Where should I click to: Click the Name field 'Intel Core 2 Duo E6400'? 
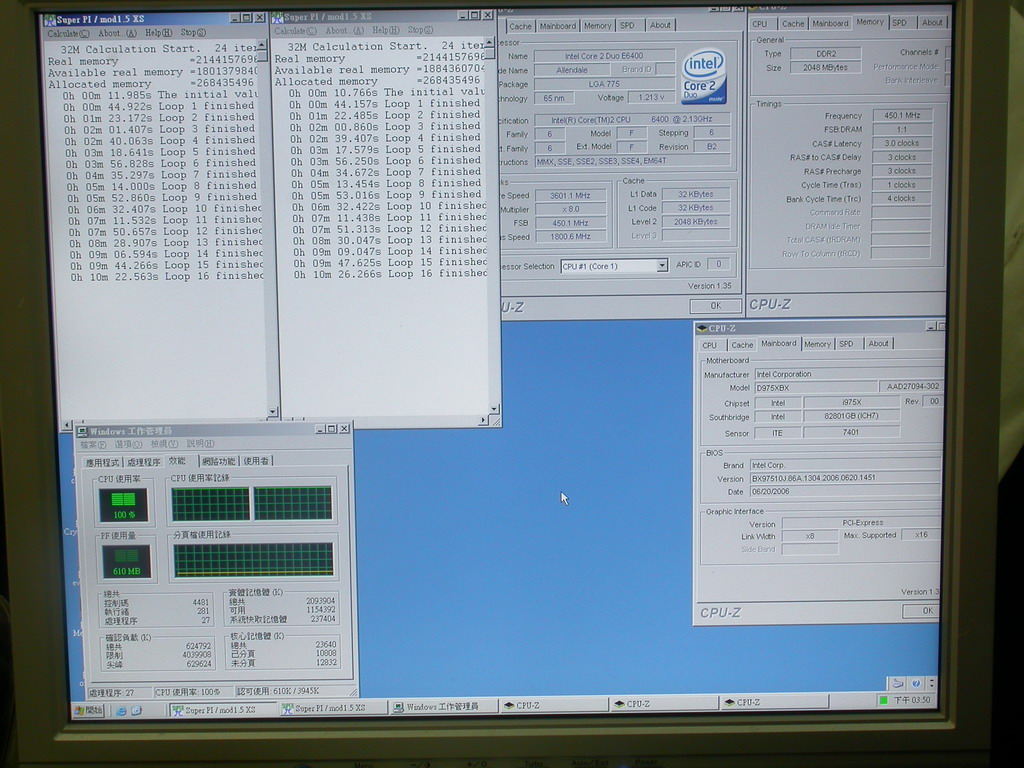click(x=604, y=56)
